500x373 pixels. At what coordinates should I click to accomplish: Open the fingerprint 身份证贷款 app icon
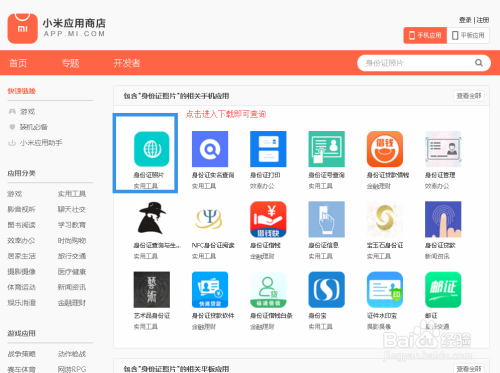click(443, 219)
